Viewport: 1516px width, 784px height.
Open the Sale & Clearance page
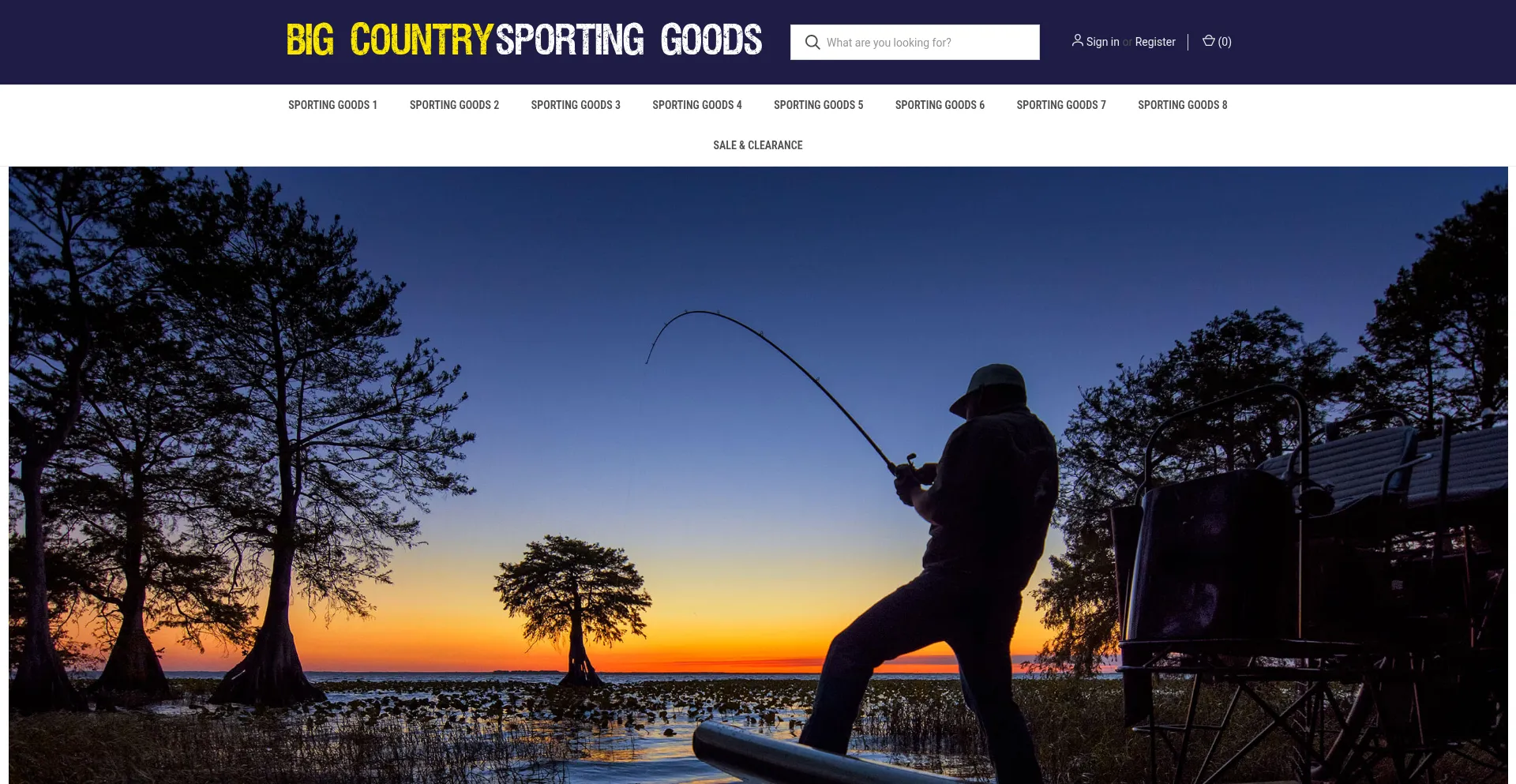point(758,145)
